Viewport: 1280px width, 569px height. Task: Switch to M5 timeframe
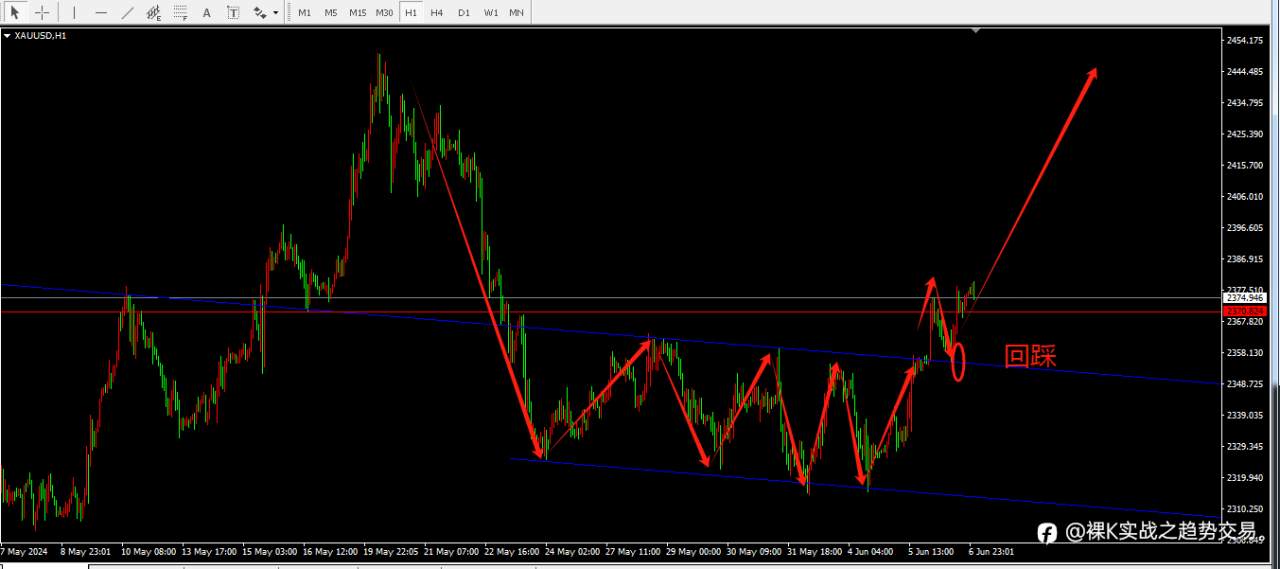(x=331, y=13)
